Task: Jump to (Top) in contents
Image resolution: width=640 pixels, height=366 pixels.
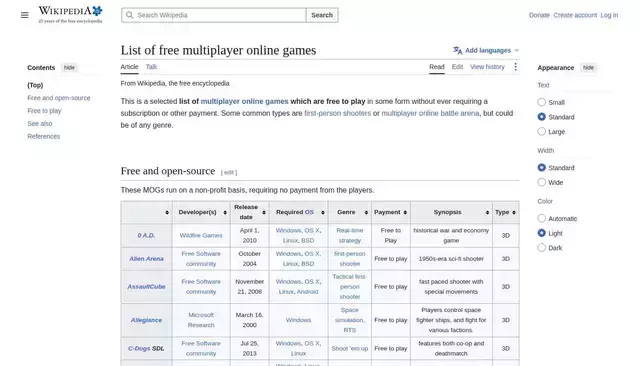Action: [x=35, y=85]
